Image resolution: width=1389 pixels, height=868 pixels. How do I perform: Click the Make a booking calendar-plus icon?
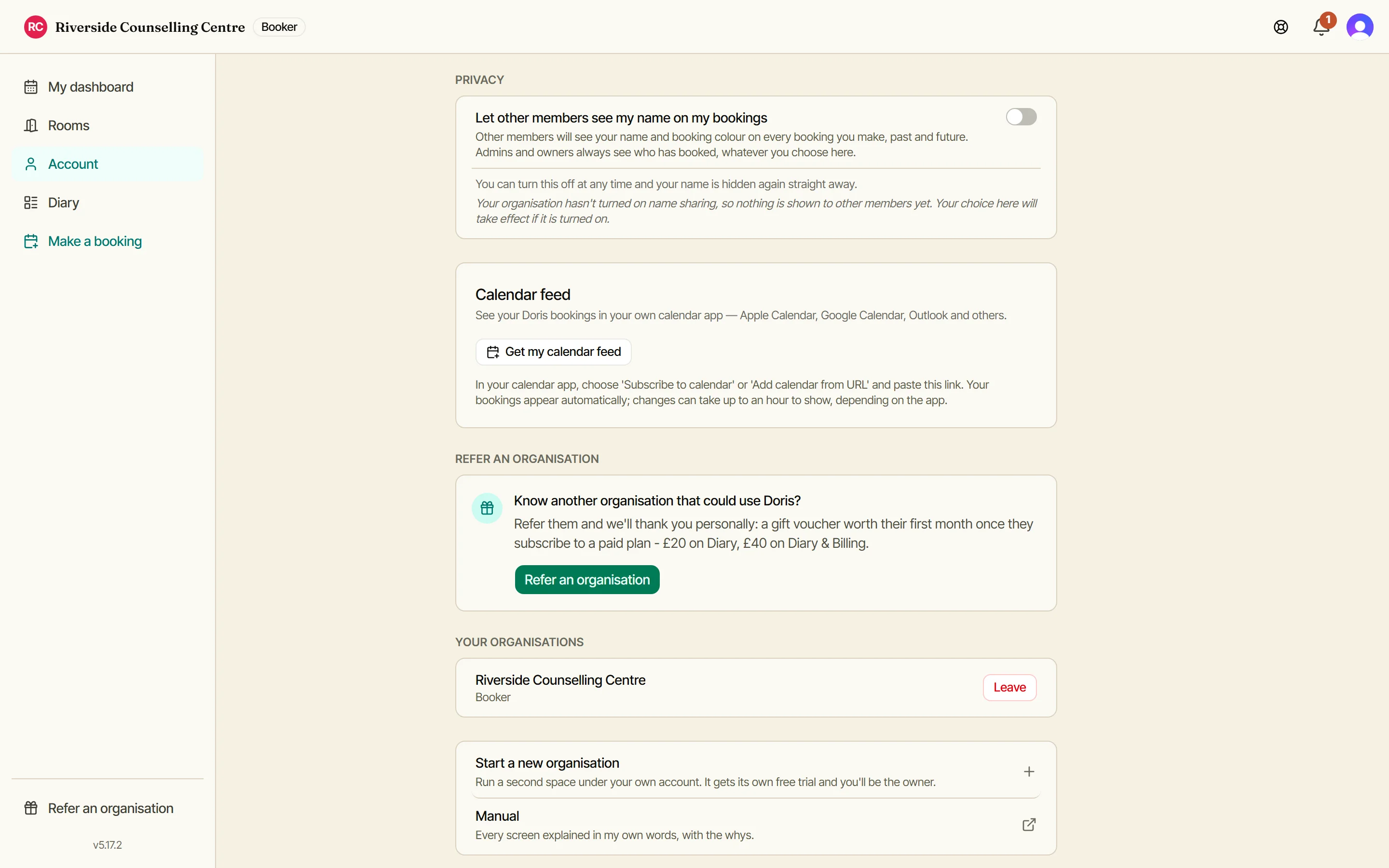(31, 241)
